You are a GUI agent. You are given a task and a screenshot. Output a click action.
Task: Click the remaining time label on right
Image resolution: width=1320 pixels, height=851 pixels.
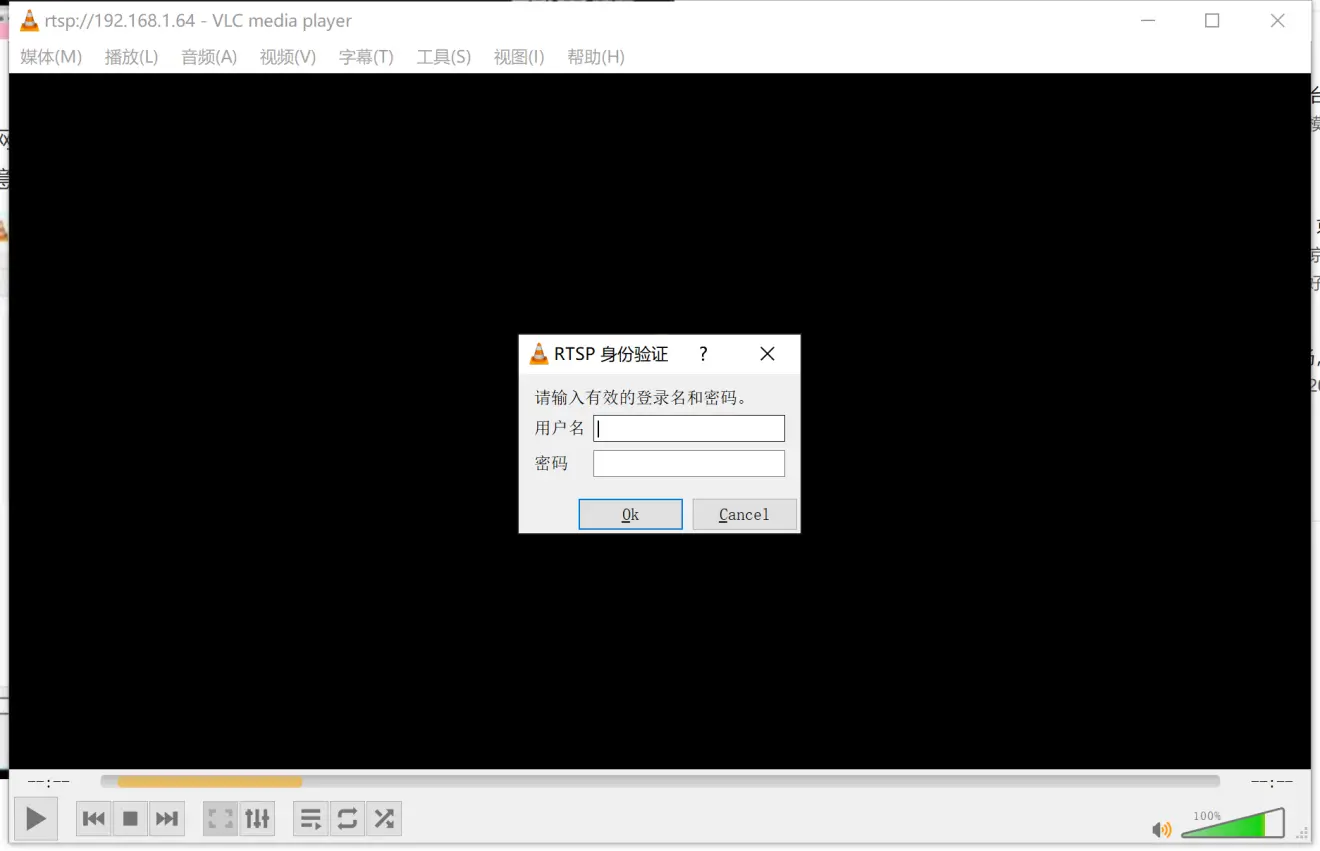tap(1272, 782)
